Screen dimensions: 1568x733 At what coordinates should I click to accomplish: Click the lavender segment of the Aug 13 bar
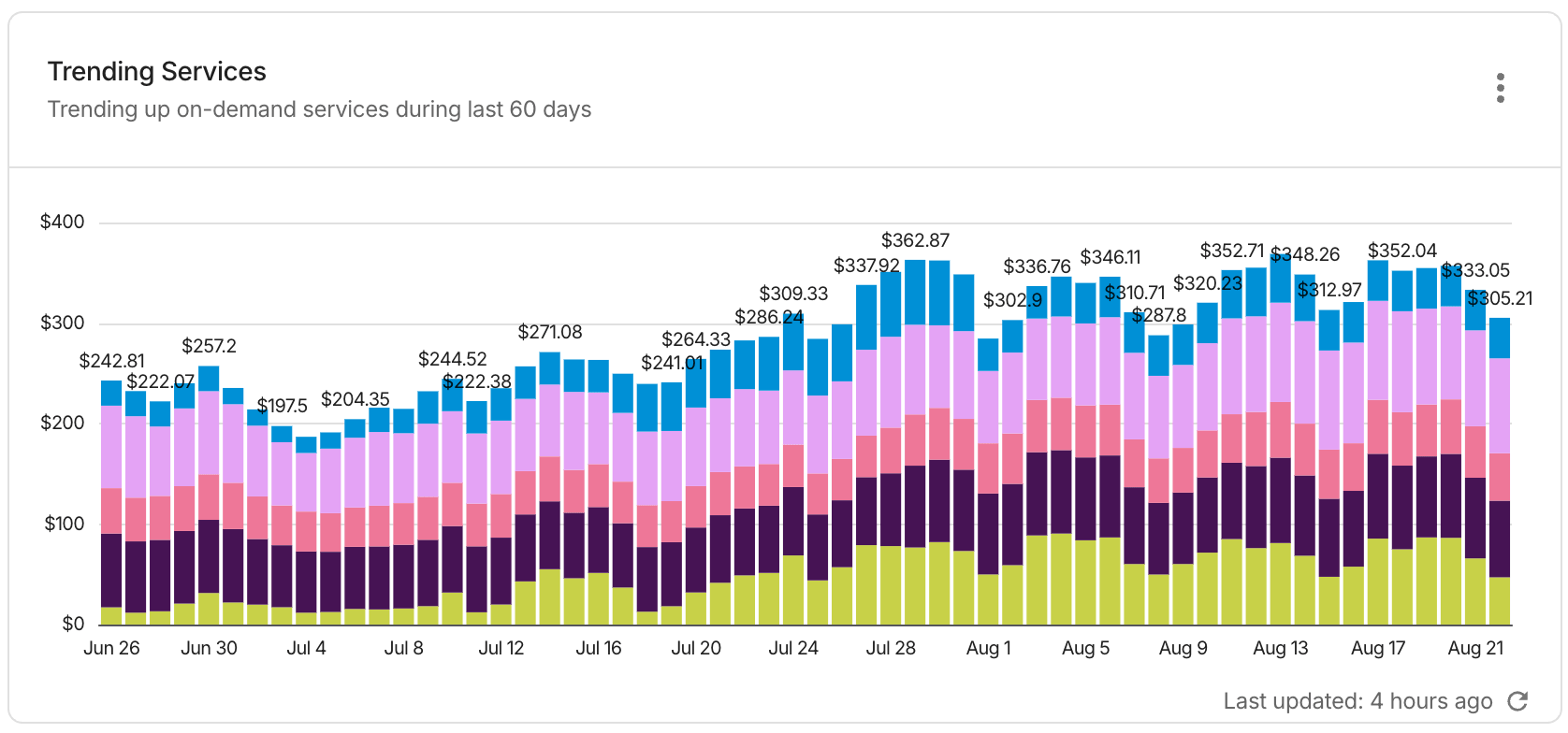pyautogui.click(x=1281, y=352)
